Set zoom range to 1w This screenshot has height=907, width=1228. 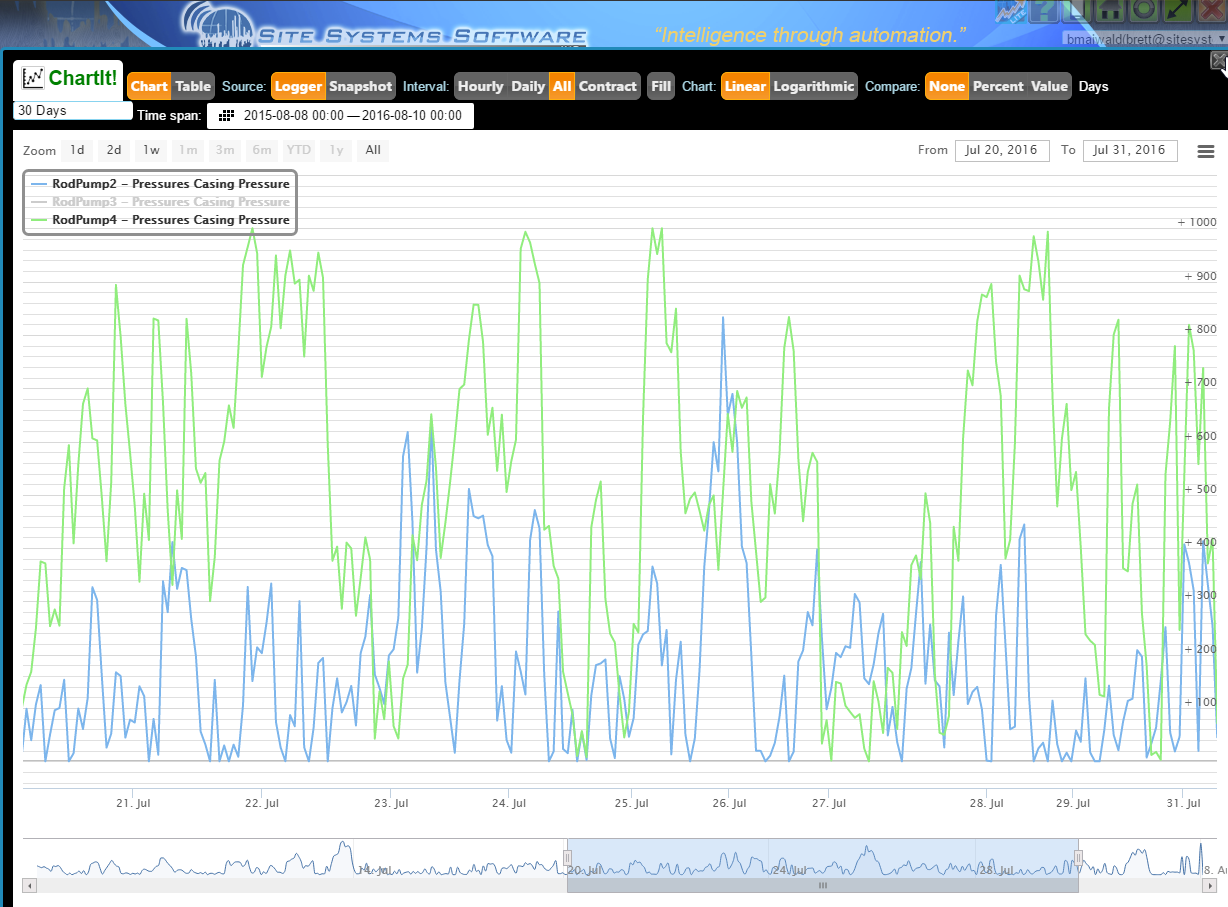[x=150, y=151]
